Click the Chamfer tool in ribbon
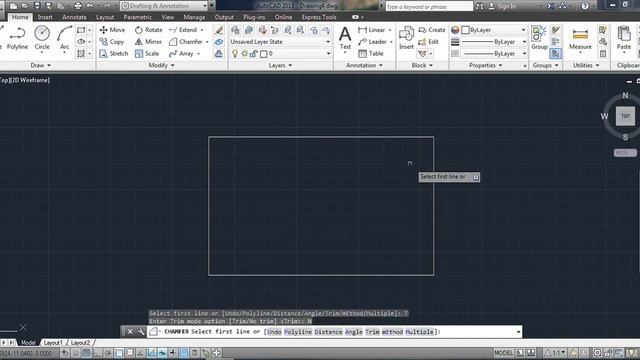This screenshot has height=360, width=640. click(186, 42)
